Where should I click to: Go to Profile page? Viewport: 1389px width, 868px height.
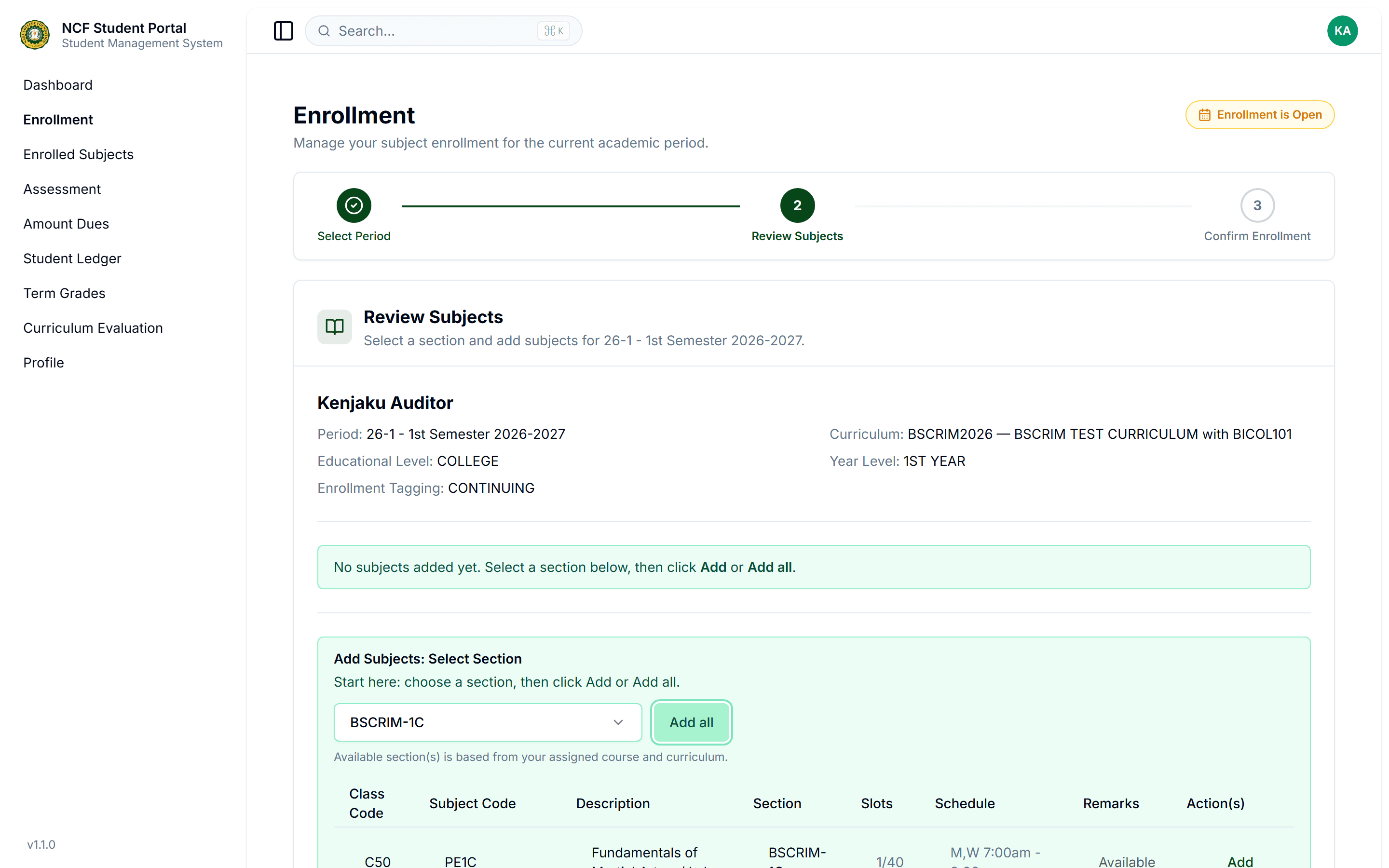43,363
